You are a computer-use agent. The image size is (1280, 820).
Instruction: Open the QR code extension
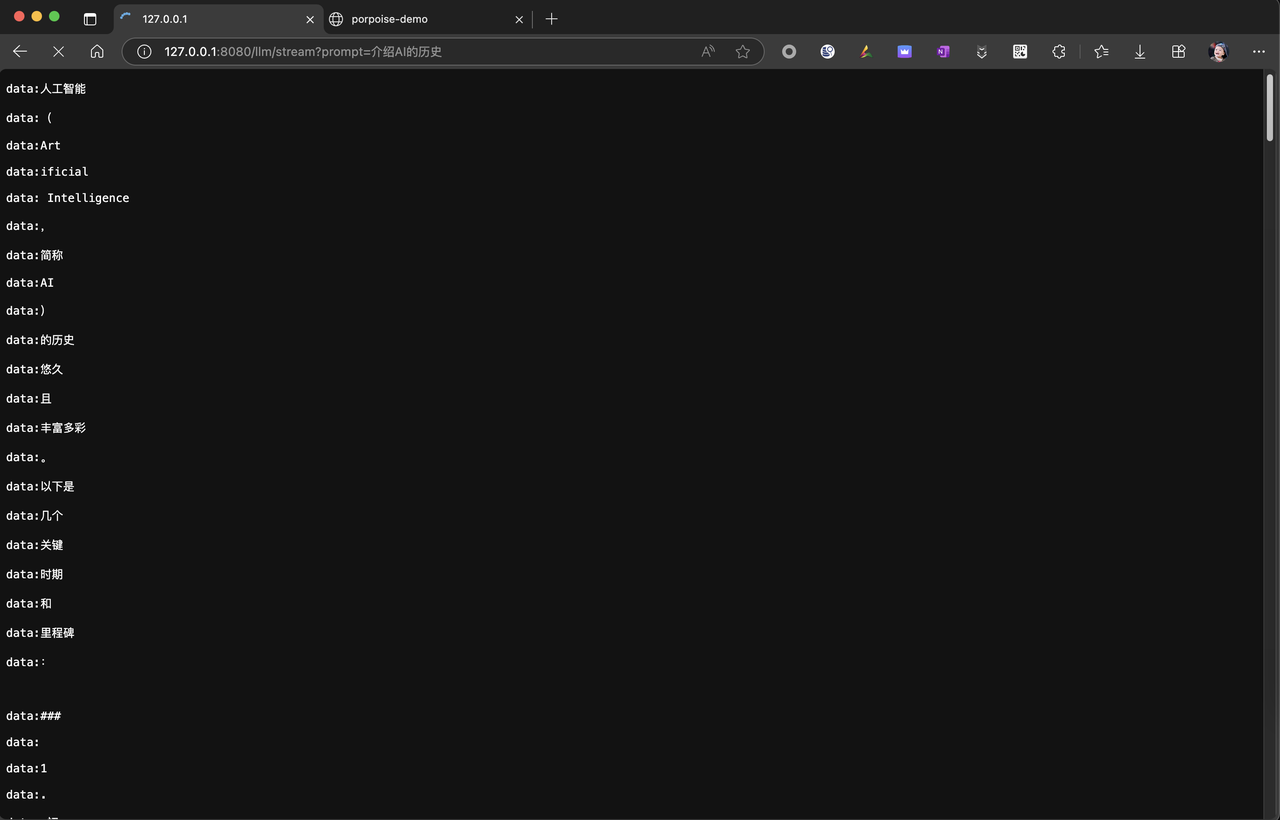pos(1020,52)
